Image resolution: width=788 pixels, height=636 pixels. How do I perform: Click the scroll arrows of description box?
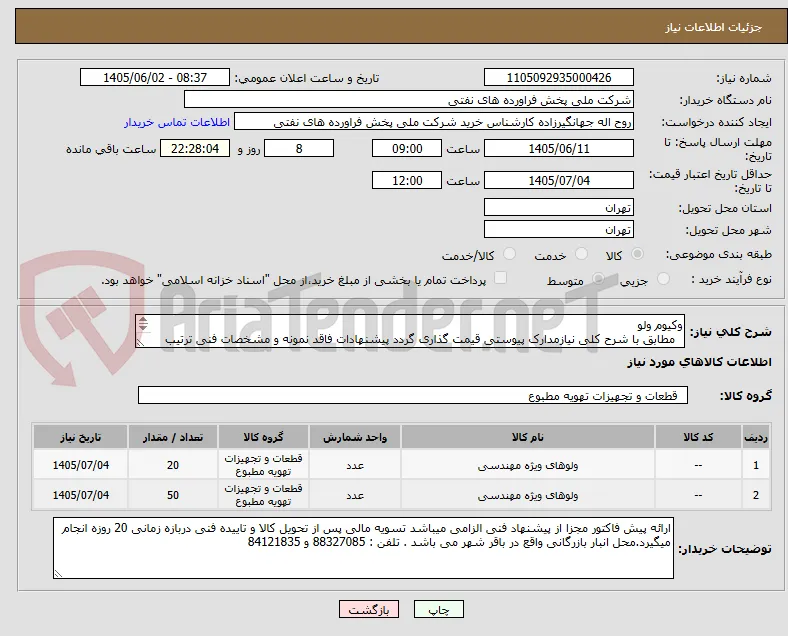pyautogui.click(x=143, y=324)
